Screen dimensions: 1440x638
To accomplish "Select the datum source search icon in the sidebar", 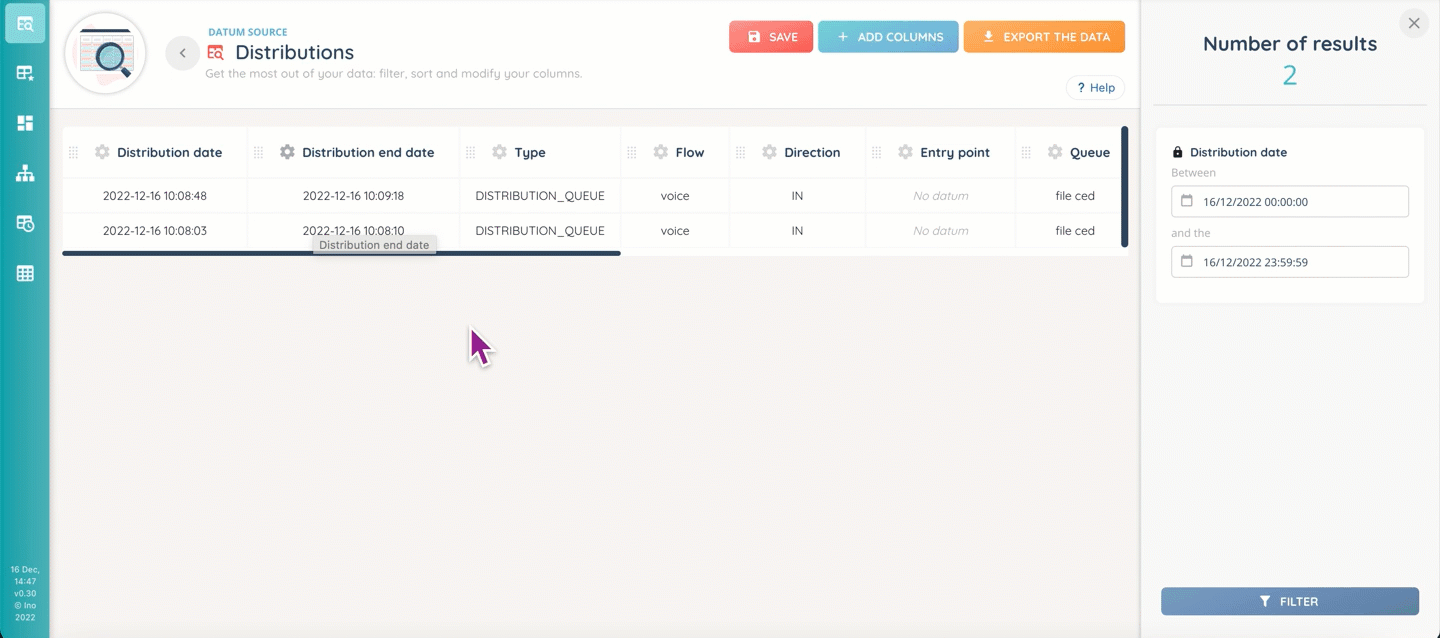I will point(25,24).
